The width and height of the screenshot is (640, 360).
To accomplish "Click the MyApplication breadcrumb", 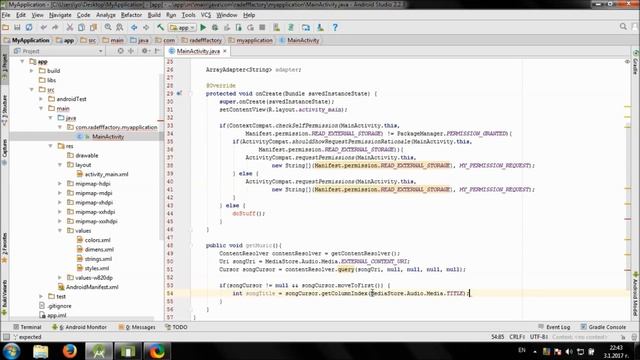I will (x=26, y=40).
